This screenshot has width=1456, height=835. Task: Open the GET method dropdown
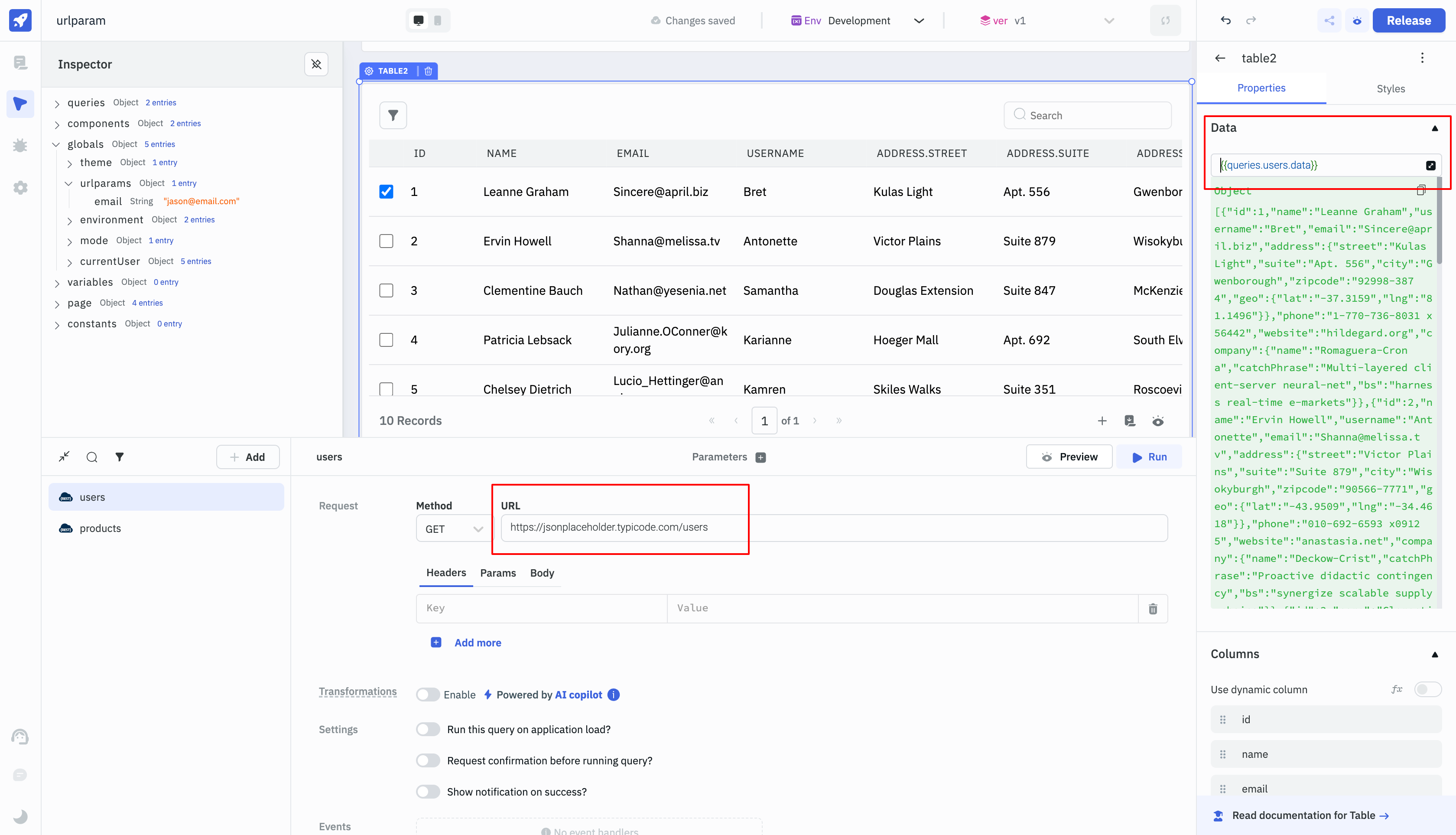pyautogui.click(x=453, y=529)
